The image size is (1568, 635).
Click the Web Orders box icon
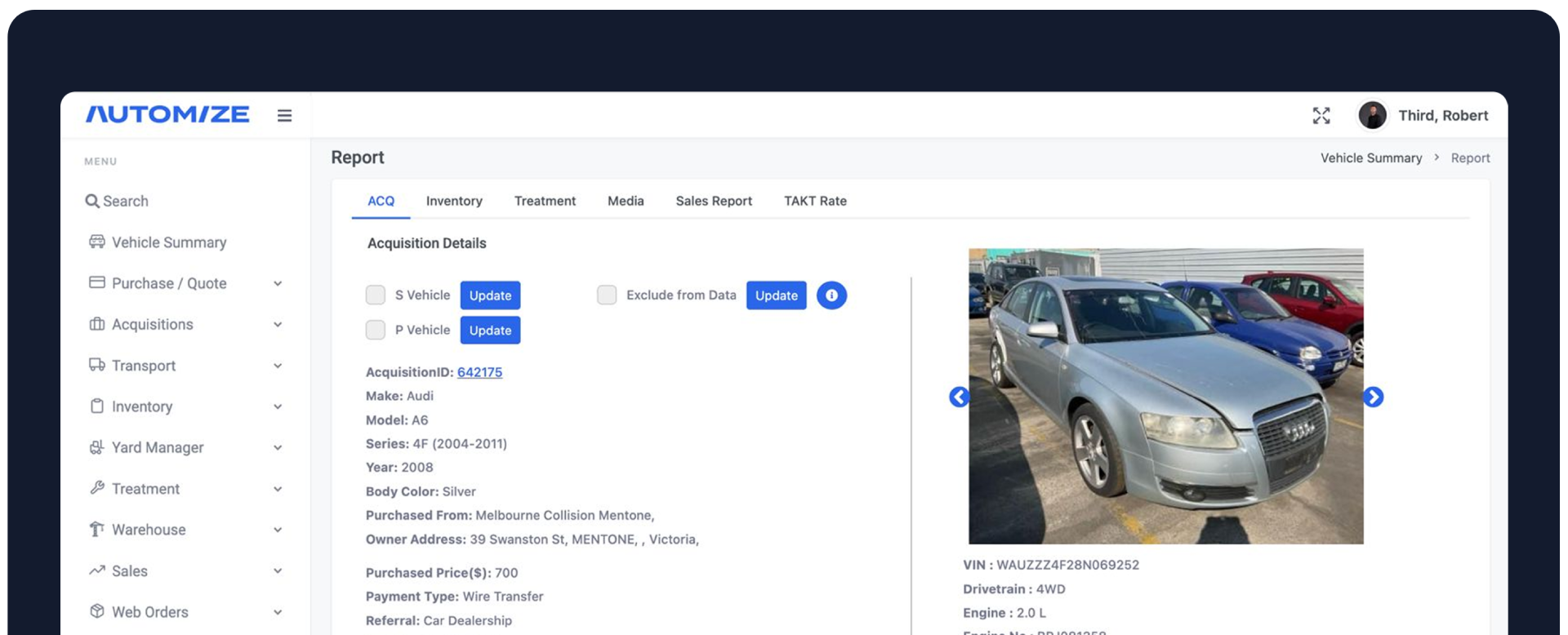tap(97, 611)
